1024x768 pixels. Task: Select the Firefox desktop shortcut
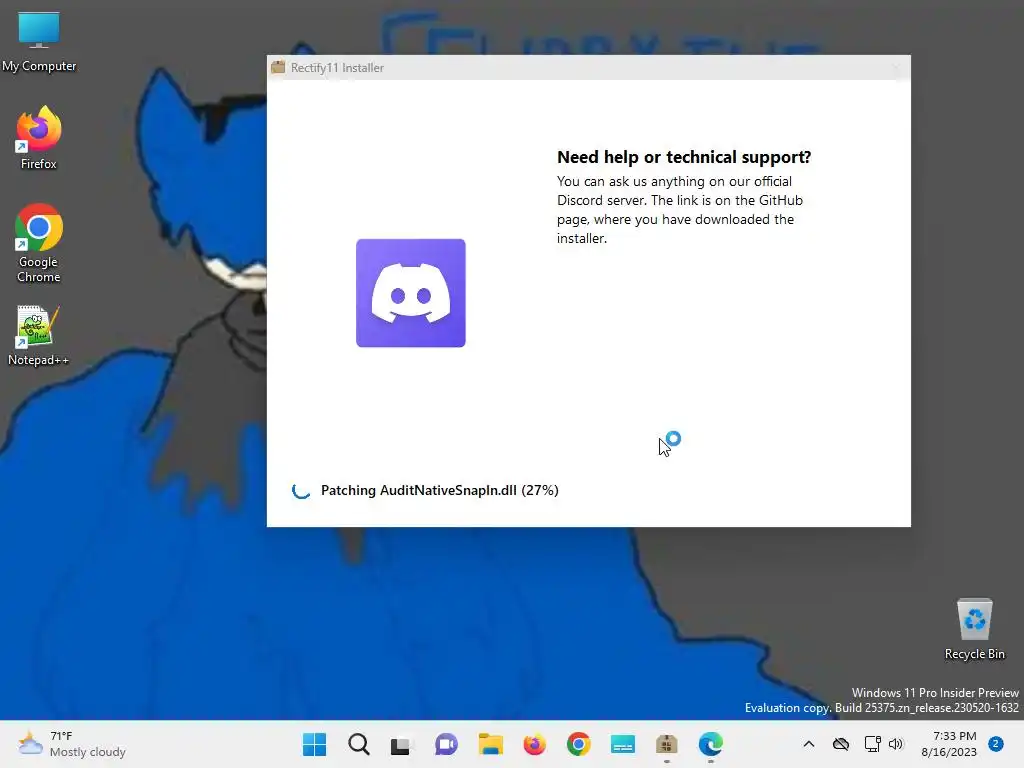point(39,138)
